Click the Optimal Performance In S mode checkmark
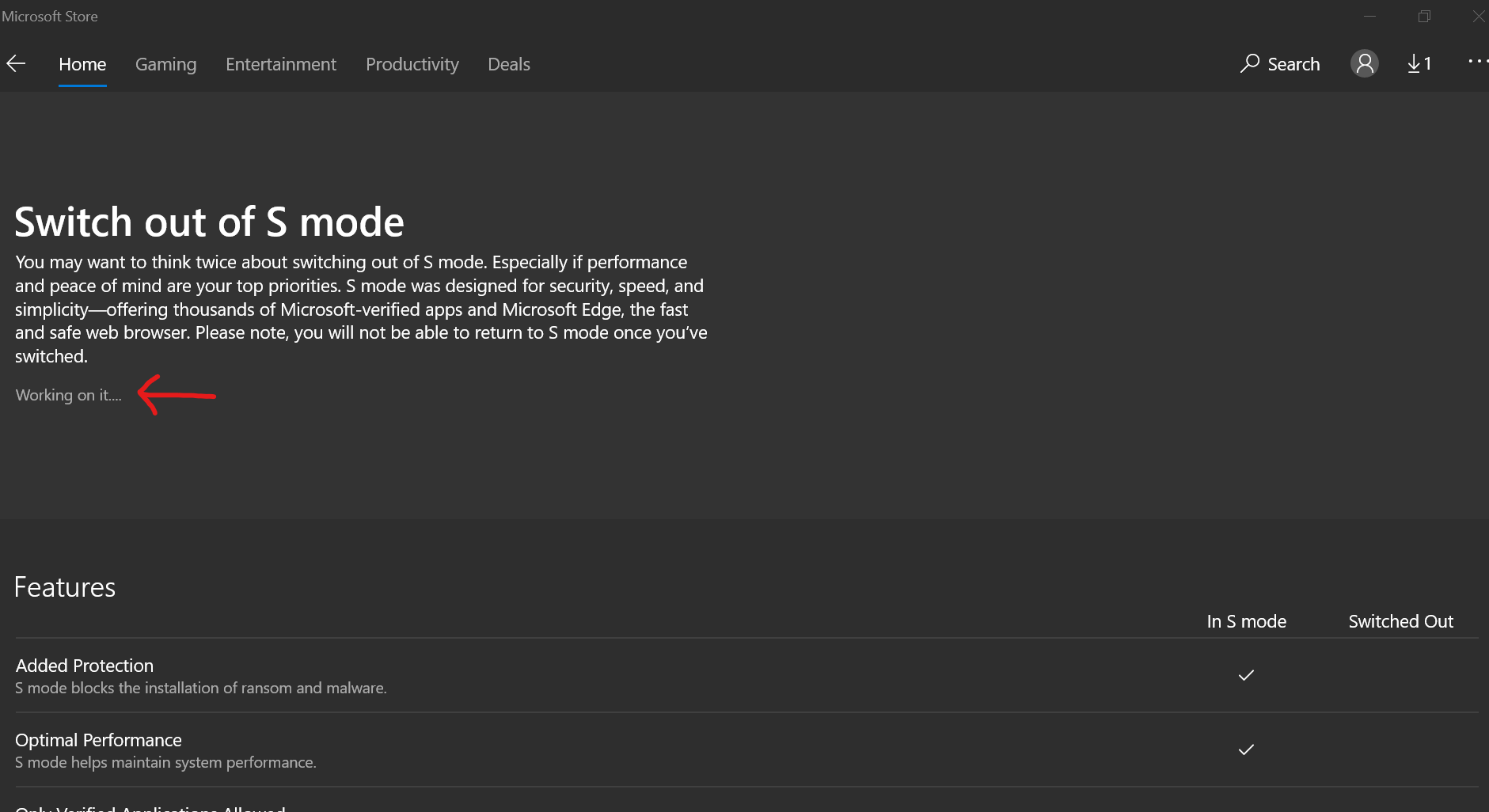Screen dimensions: 1489x812 point(1246,749)
